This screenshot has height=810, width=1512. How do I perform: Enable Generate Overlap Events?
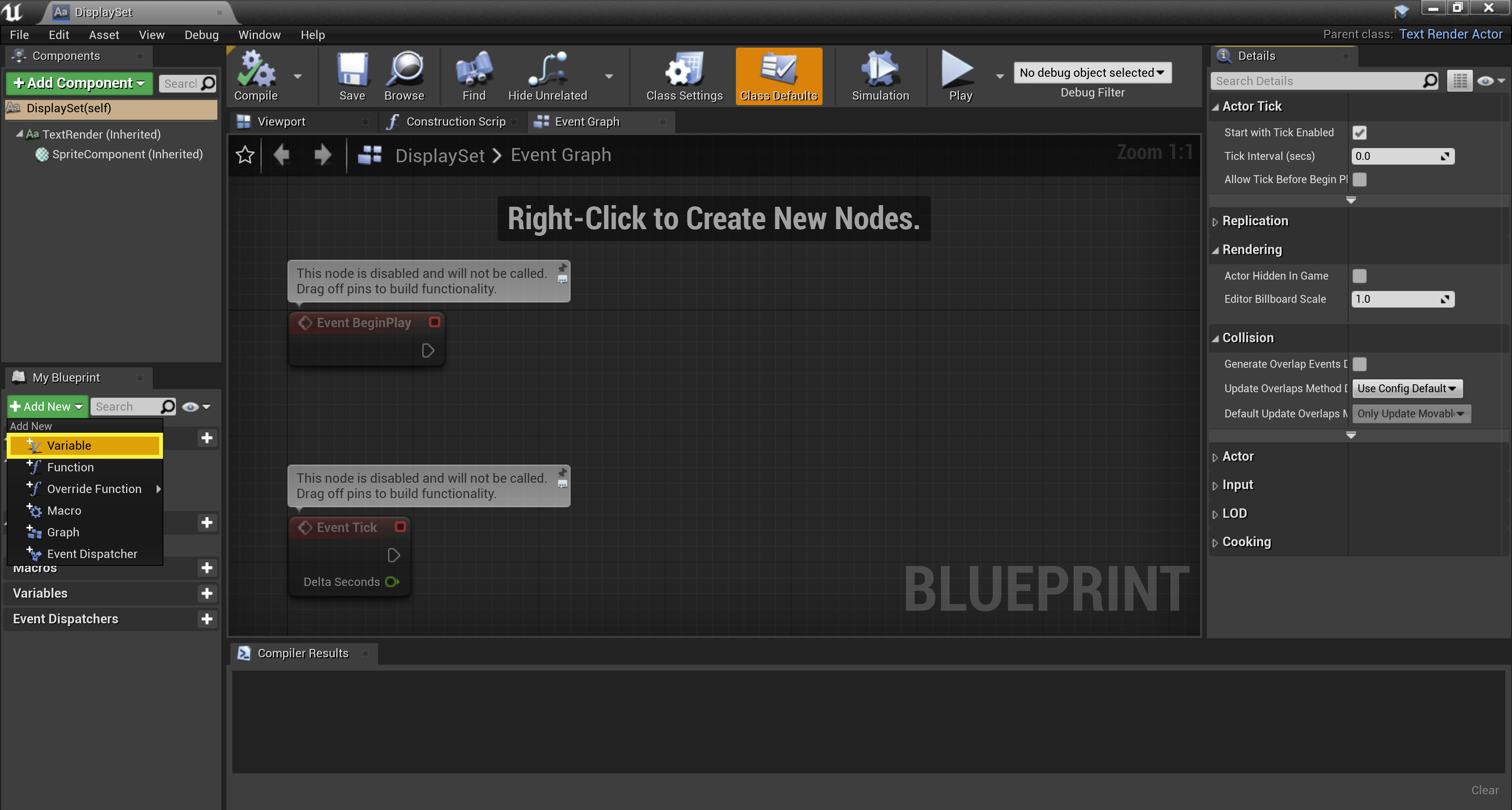coord(1360,364)
